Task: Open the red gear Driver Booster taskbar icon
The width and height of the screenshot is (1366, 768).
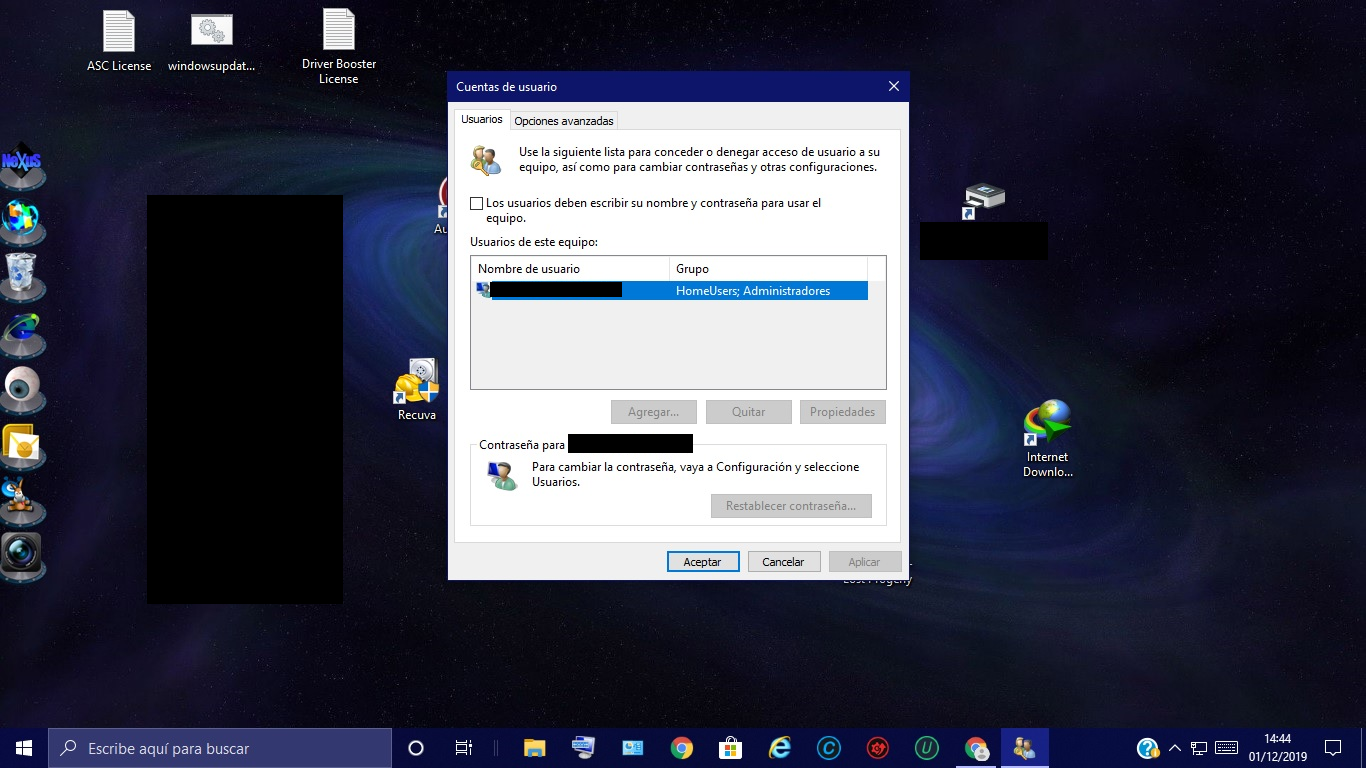Action: pyautogui.click(x=878, y=748)
